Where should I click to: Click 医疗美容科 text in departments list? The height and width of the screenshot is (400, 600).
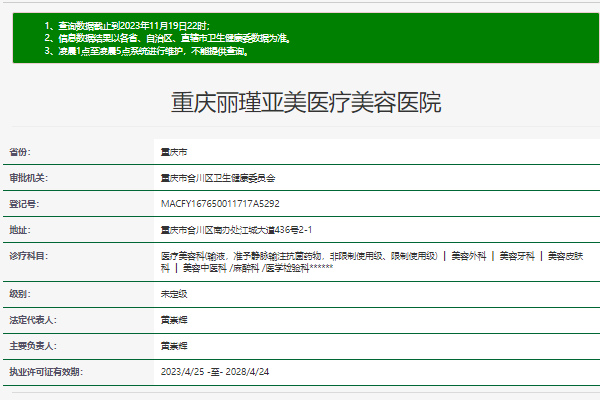point(183,256)
